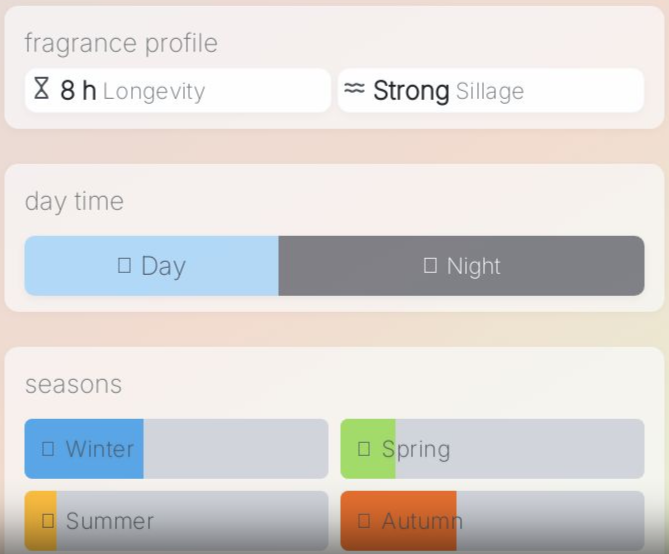The height and width of the screenshot is (554, 669).
Task: Select the Night time segment
Action: pyautogui.click(x=461, y=266)
